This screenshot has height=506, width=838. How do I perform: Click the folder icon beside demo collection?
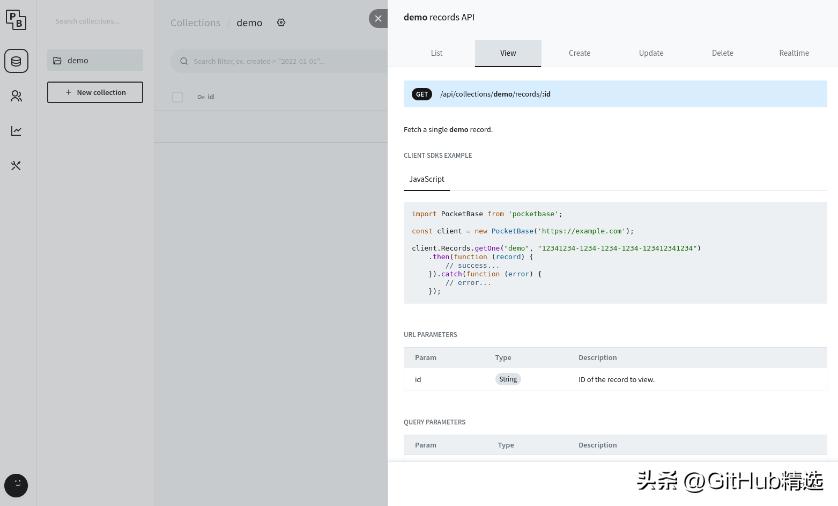pos(57,60)
